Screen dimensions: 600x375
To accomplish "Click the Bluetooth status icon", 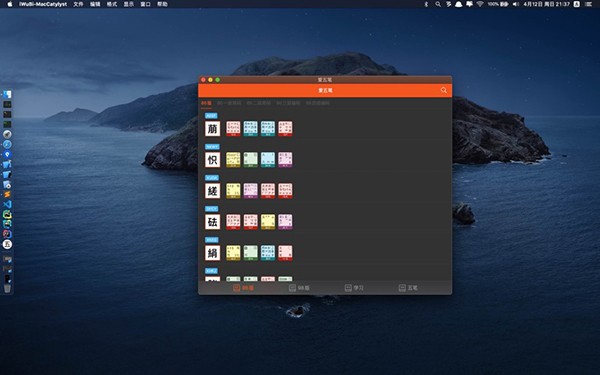I will [x=426, y=4].
